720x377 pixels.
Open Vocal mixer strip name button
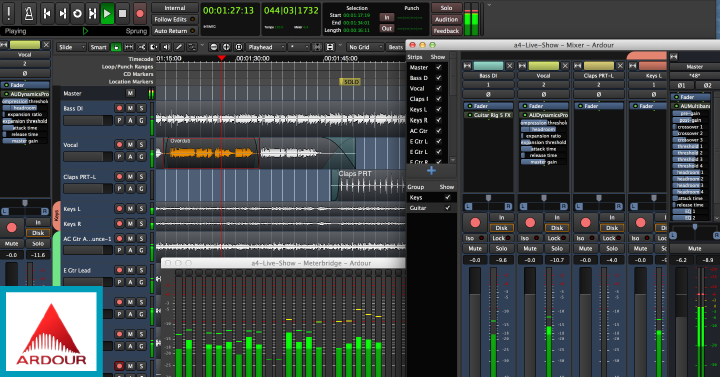(543, 76)
